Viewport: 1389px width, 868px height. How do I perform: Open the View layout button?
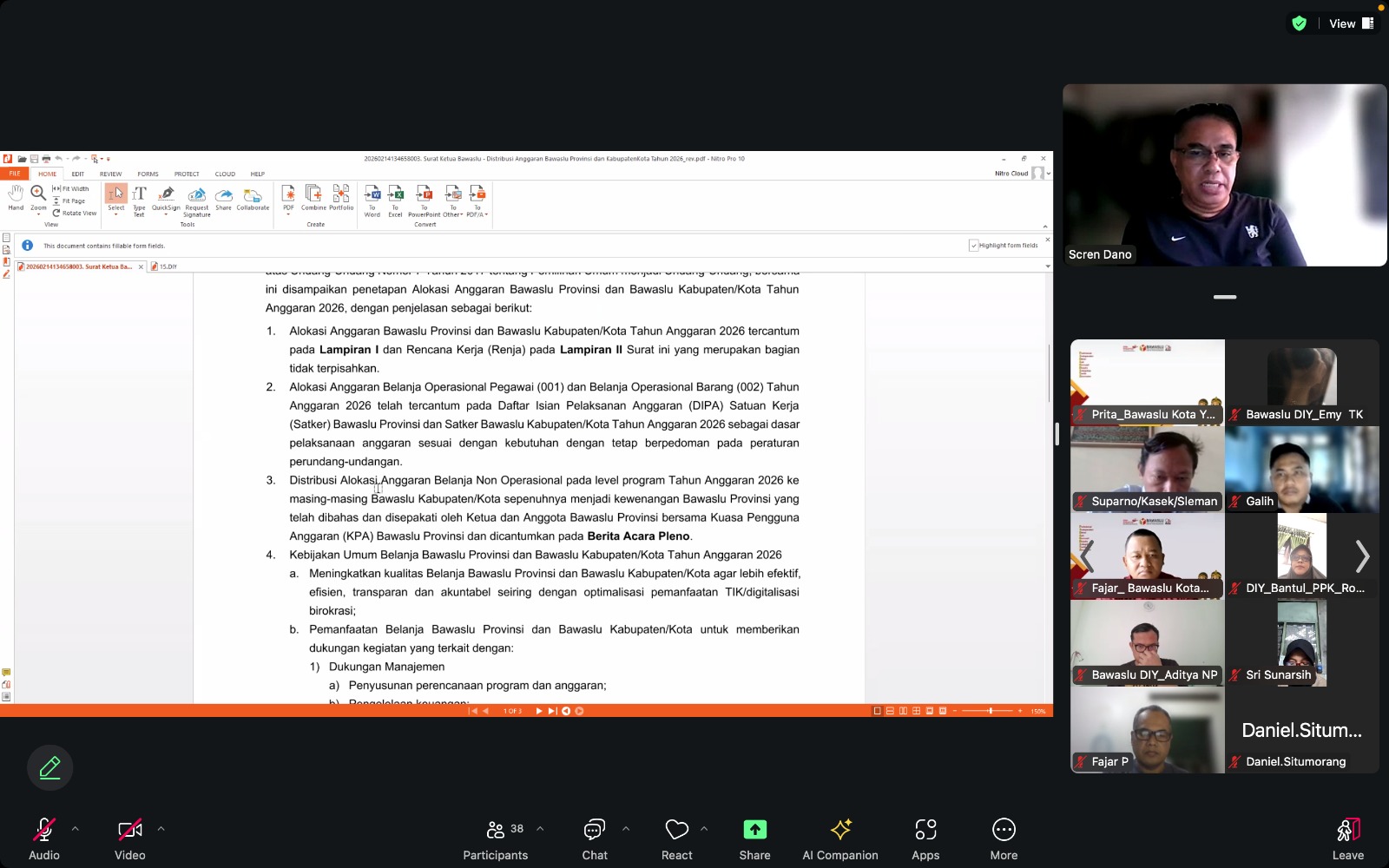(1352, 23)
